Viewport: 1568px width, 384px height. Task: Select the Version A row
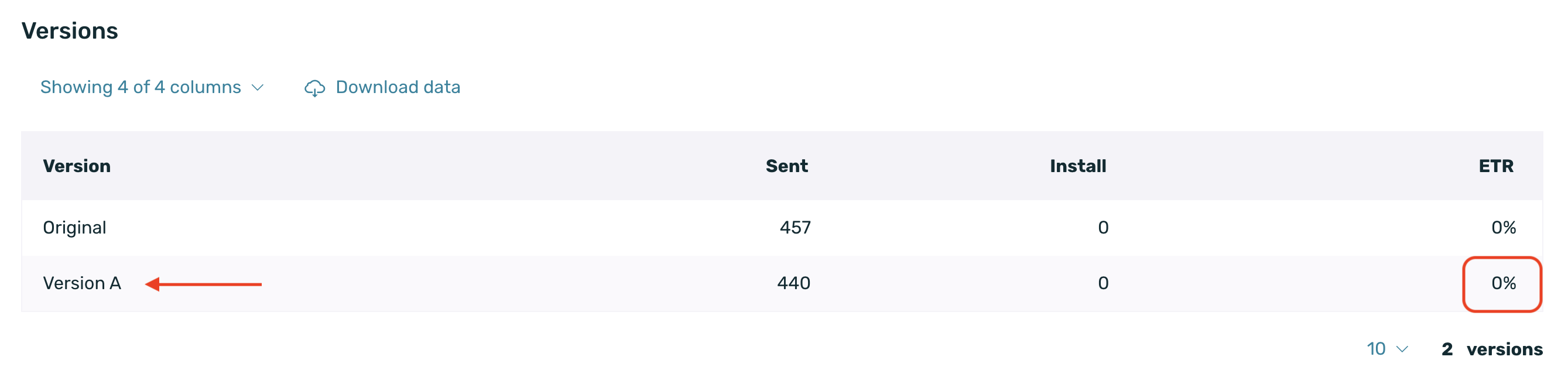pyautogui.click(x=81, y=283)
